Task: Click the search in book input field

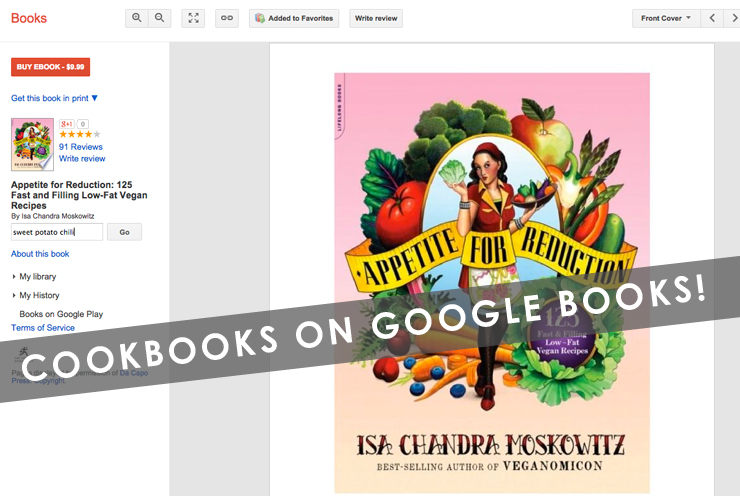Action: click(x=57, y=232)
